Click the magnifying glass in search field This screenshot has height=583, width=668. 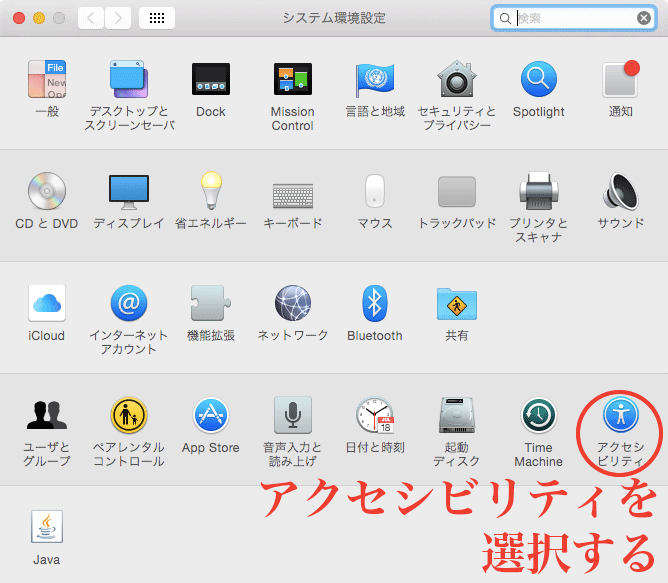click(x=505, y=18)
